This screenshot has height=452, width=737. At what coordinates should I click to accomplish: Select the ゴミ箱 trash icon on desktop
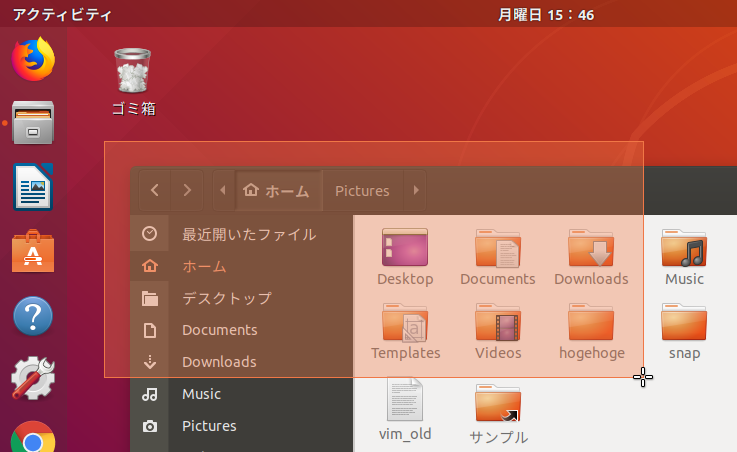[133, 82]
